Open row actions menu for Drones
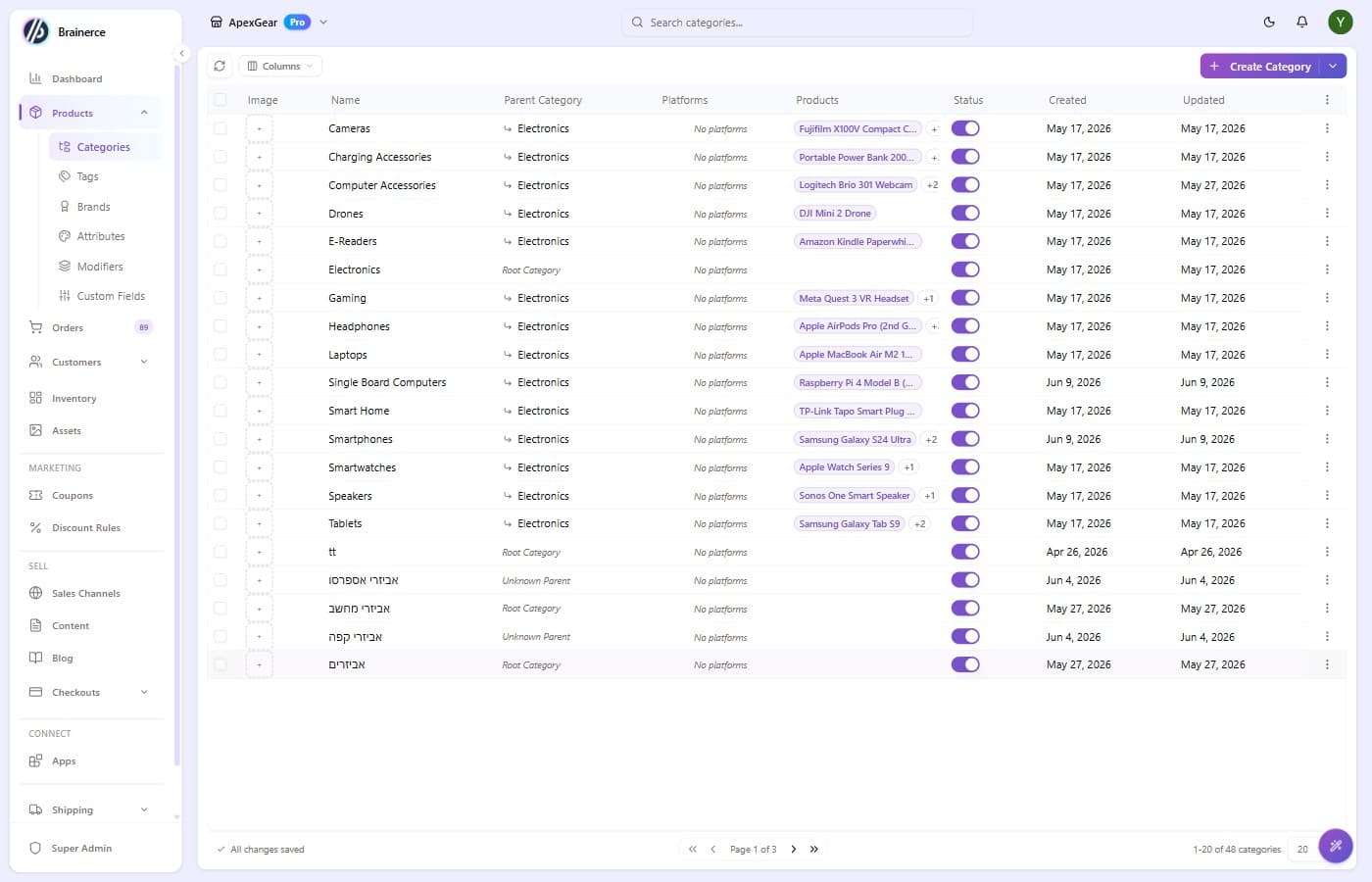Screen dimensions: 1372x882 click(1327, 213)
